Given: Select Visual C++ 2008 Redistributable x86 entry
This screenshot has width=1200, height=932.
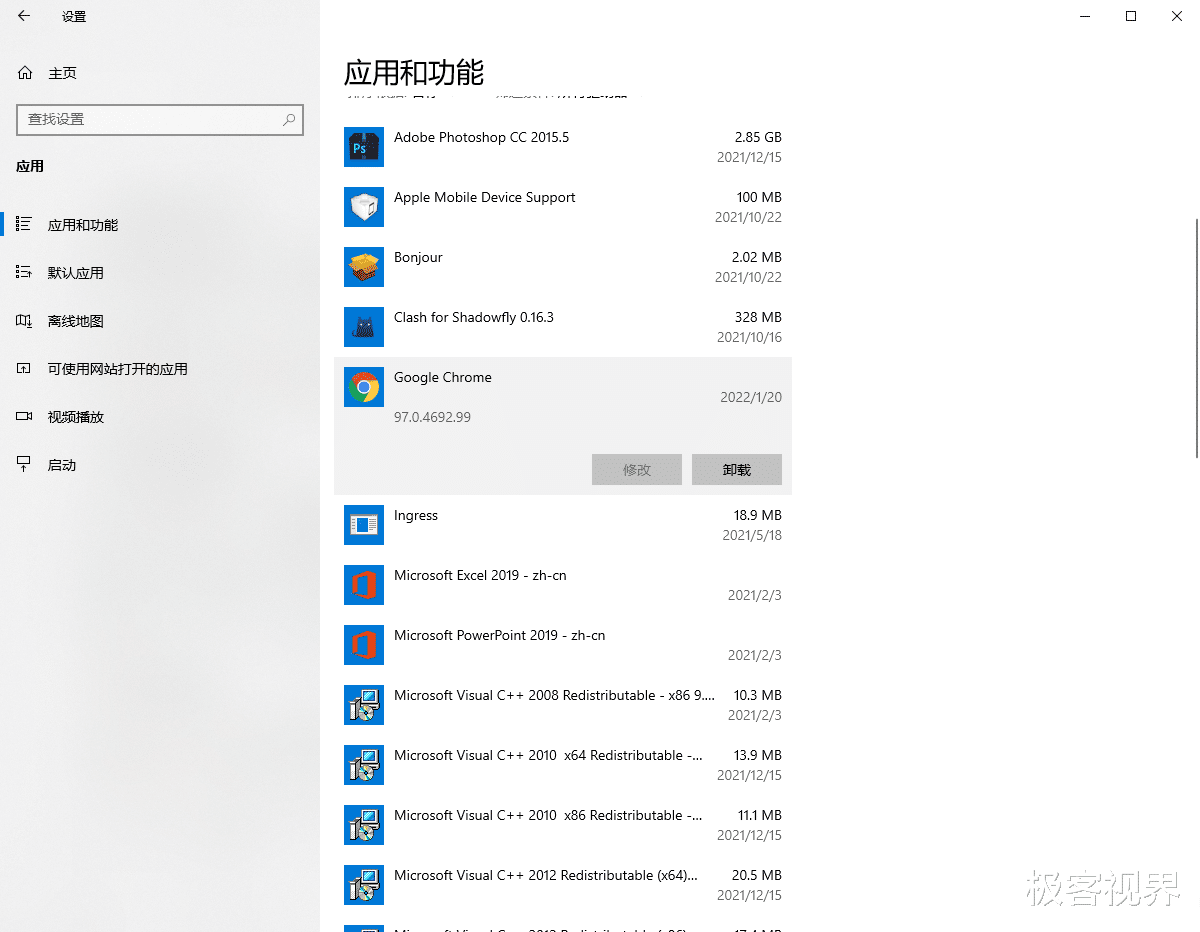Looking at the screenshot, I should pyautogui.click(x=554, y=695).
